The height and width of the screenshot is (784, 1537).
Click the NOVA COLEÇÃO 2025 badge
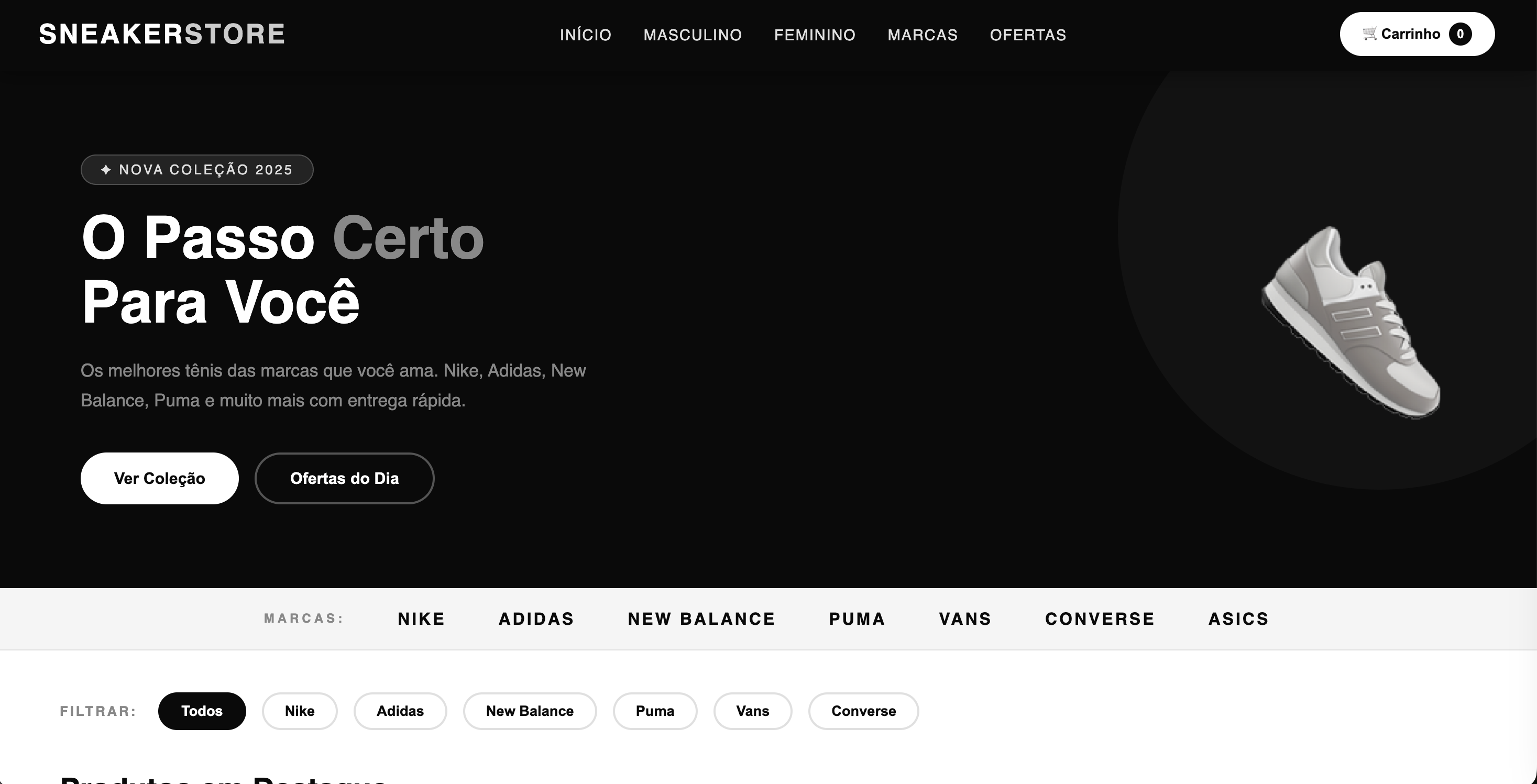click(x=197, y=170)
